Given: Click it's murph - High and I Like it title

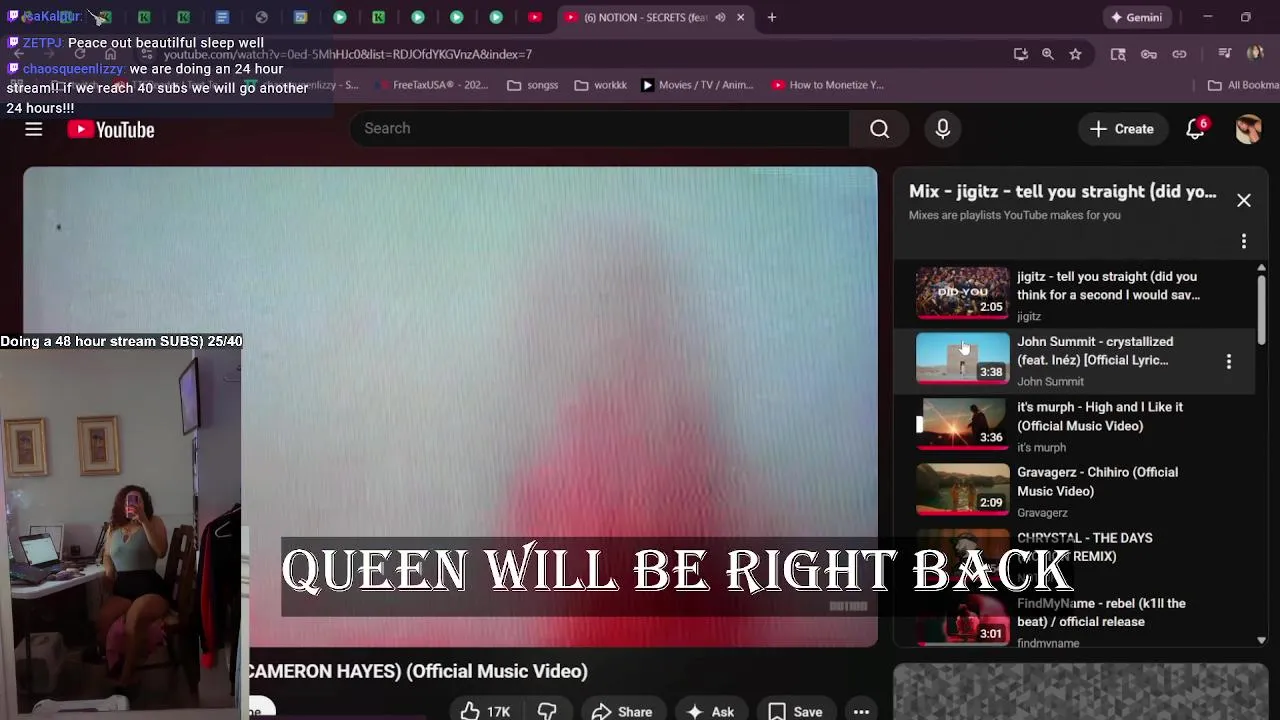Looking at the screenshot, I should tap(1100, 416).
